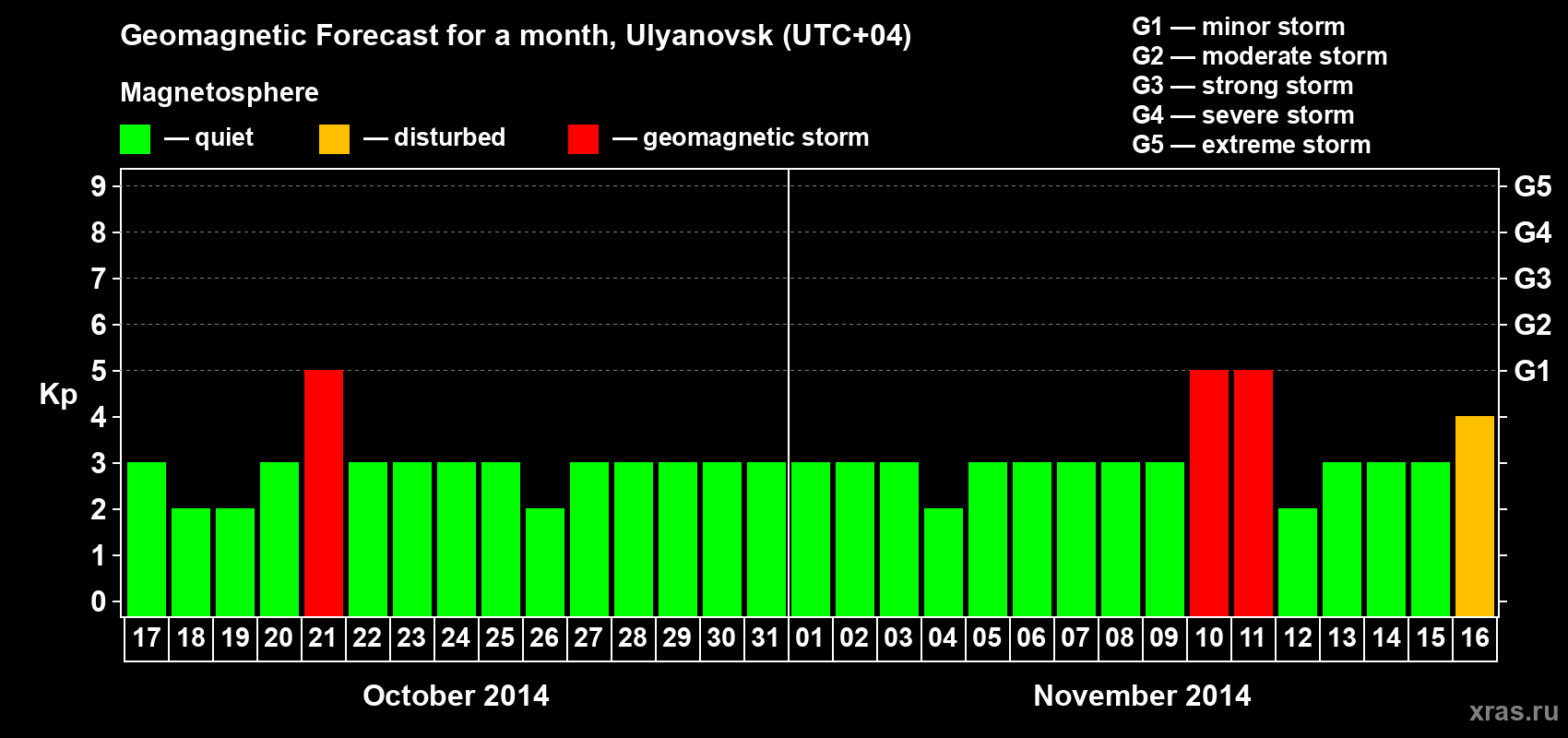Image resolution: width=1568 pixels, height=738 pixels.
Task: Click the date label 21
Action: pyautogui.click(x=323, y=638)
